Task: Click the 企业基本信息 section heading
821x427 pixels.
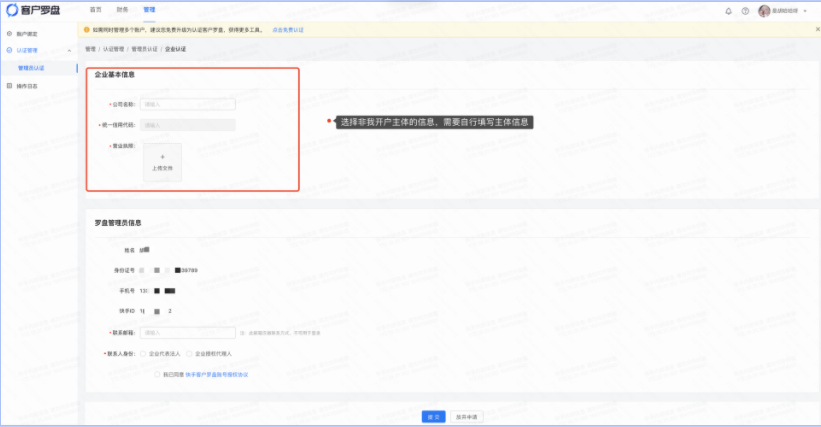Action: pyautogui.click(x=115, y=75)
